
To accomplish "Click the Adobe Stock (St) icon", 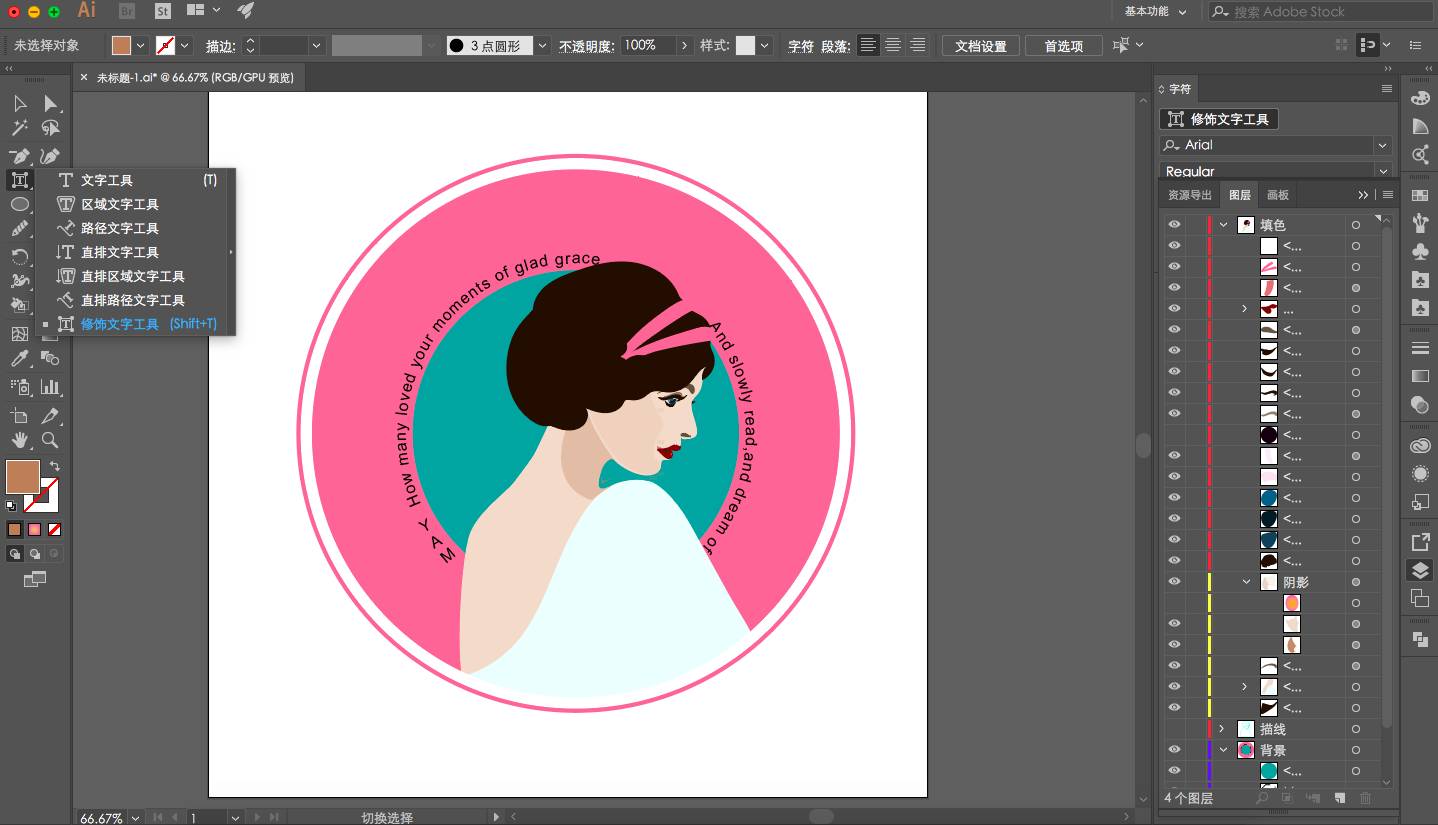I will coord(163,11).
